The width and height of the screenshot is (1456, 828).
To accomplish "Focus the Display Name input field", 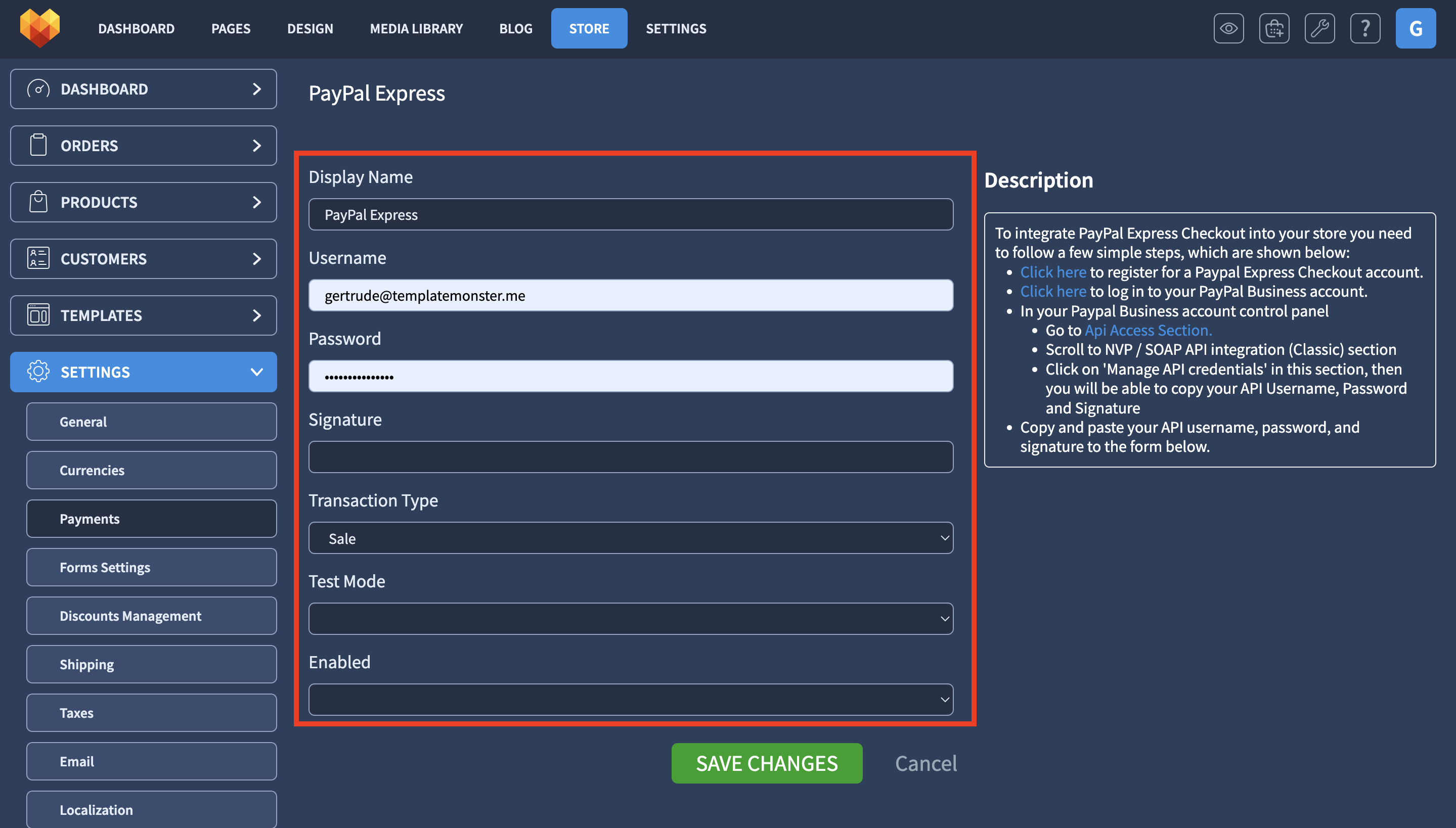I will coord(631,214).
